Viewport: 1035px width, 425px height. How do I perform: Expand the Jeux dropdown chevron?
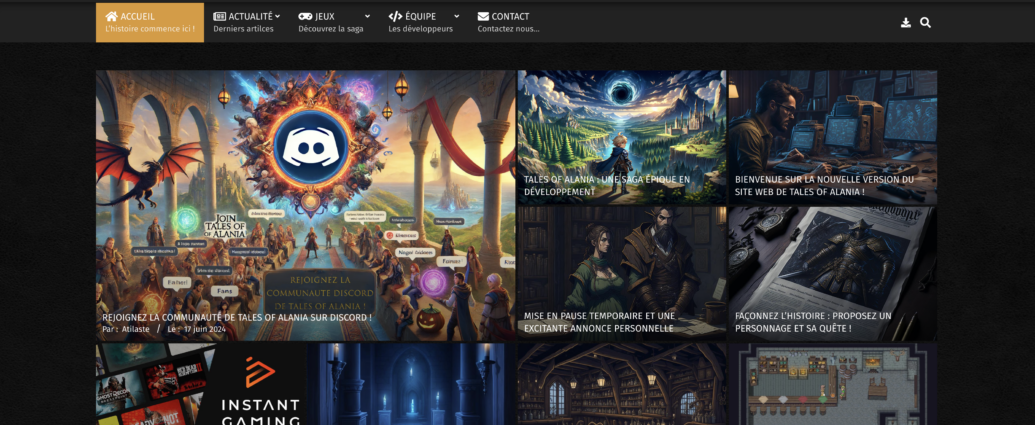(367, 16)
